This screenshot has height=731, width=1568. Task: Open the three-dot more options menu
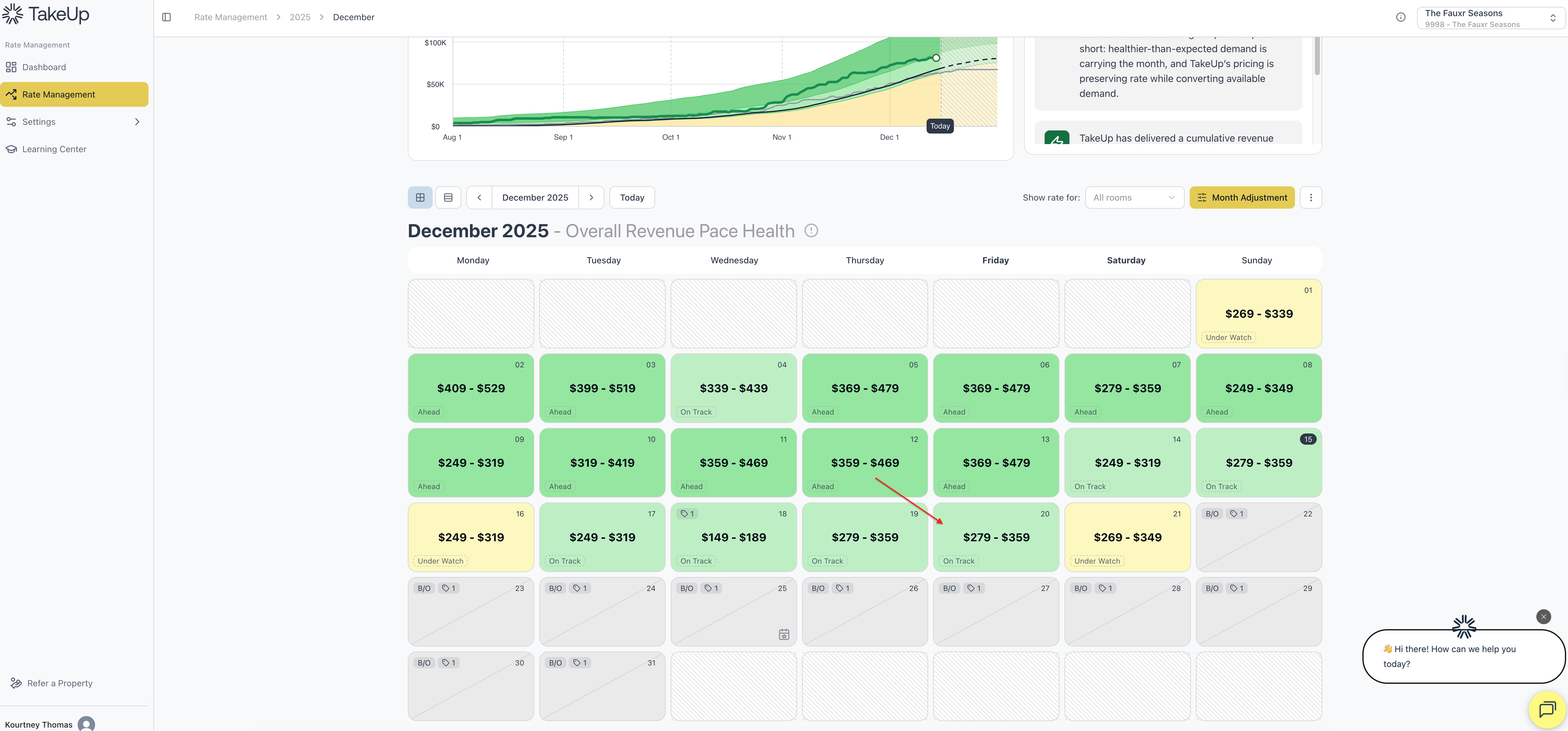click(x=1310, y=197)
